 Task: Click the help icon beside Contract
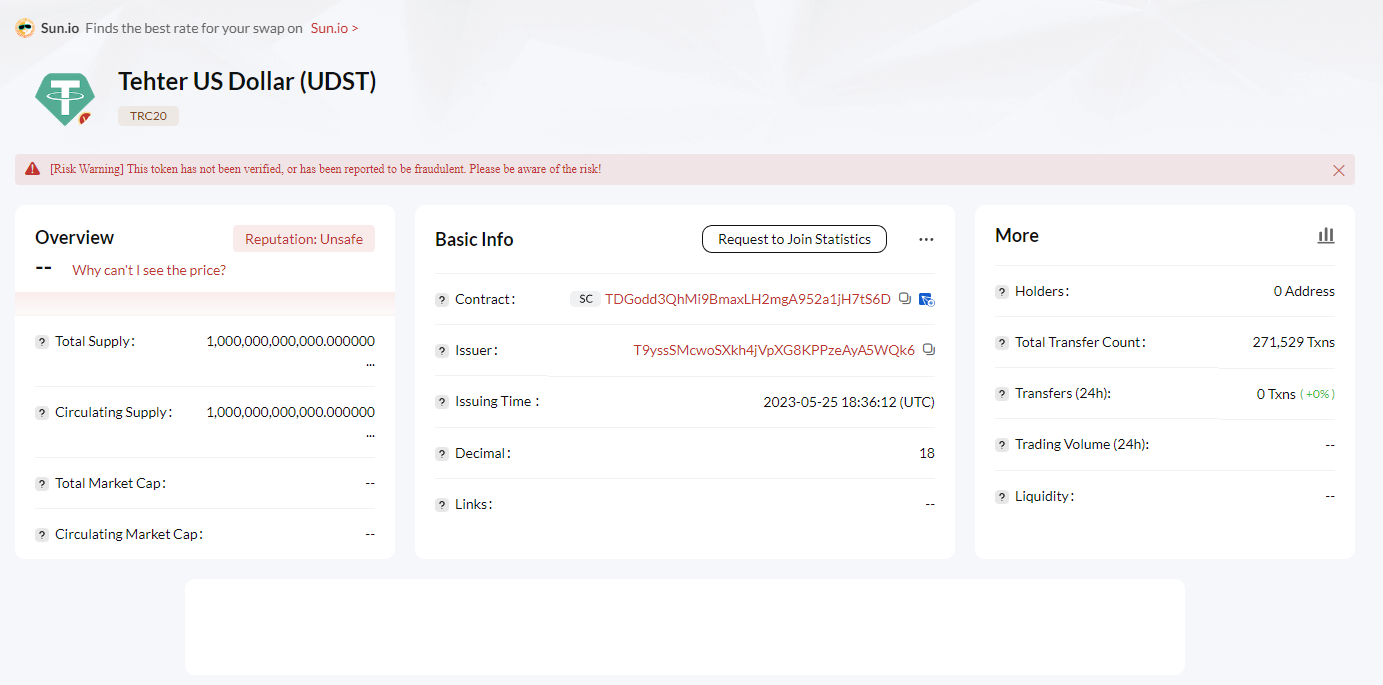[442, 300]
